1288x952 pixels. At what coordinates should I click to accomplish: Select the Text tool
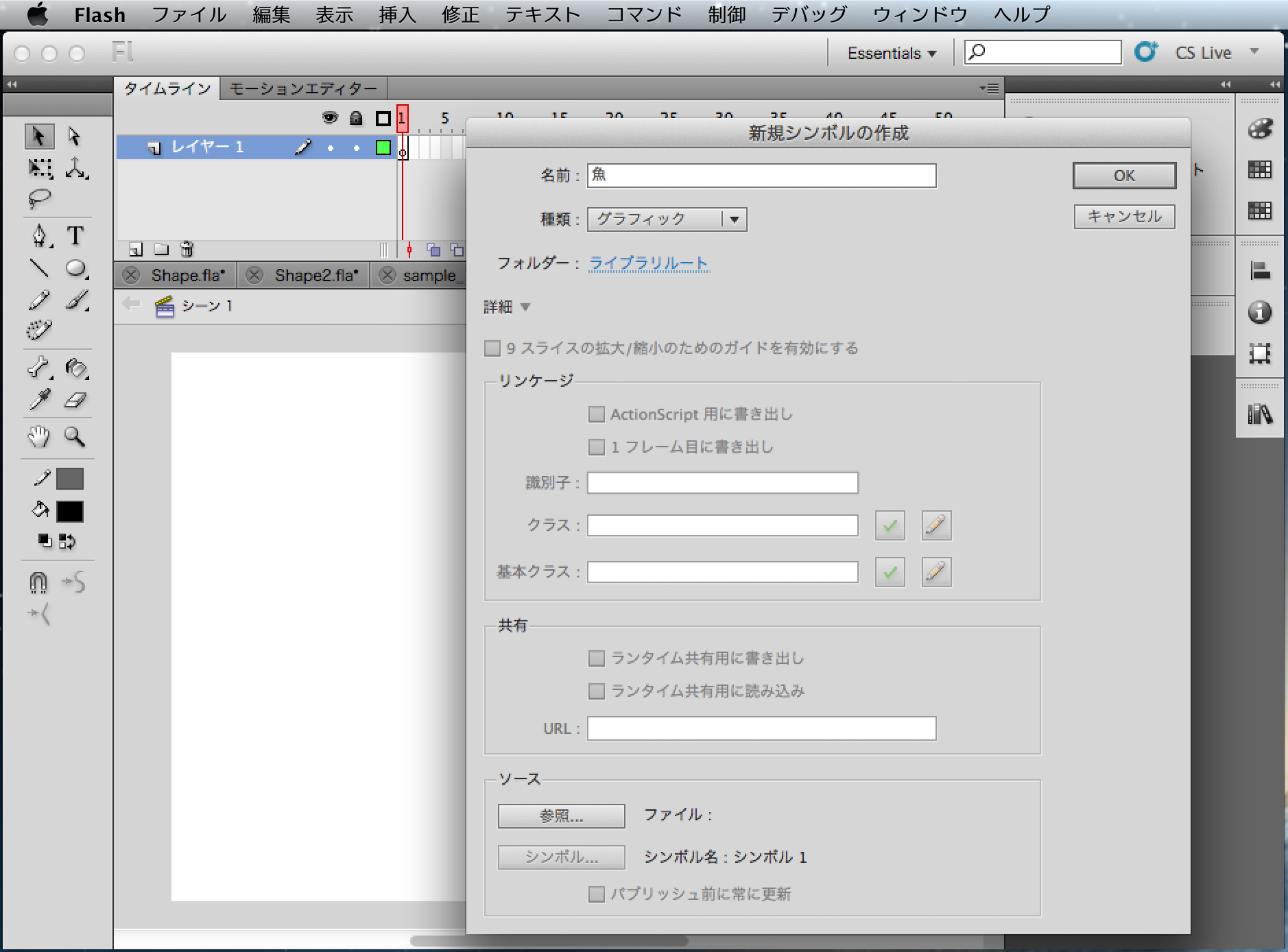pos(75,236)
